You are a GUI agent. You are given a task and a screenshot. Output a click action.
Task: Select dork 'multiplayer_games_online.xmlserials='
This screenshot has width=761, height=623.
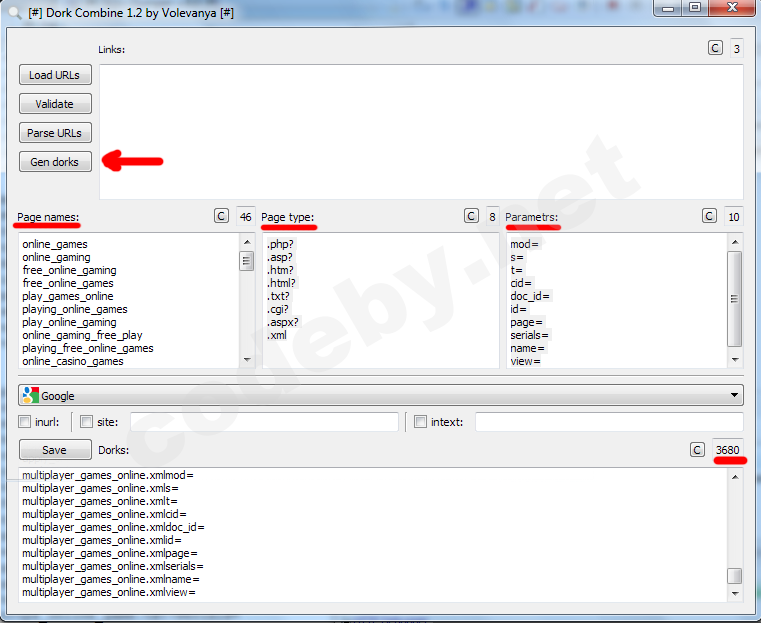point(113,566)
